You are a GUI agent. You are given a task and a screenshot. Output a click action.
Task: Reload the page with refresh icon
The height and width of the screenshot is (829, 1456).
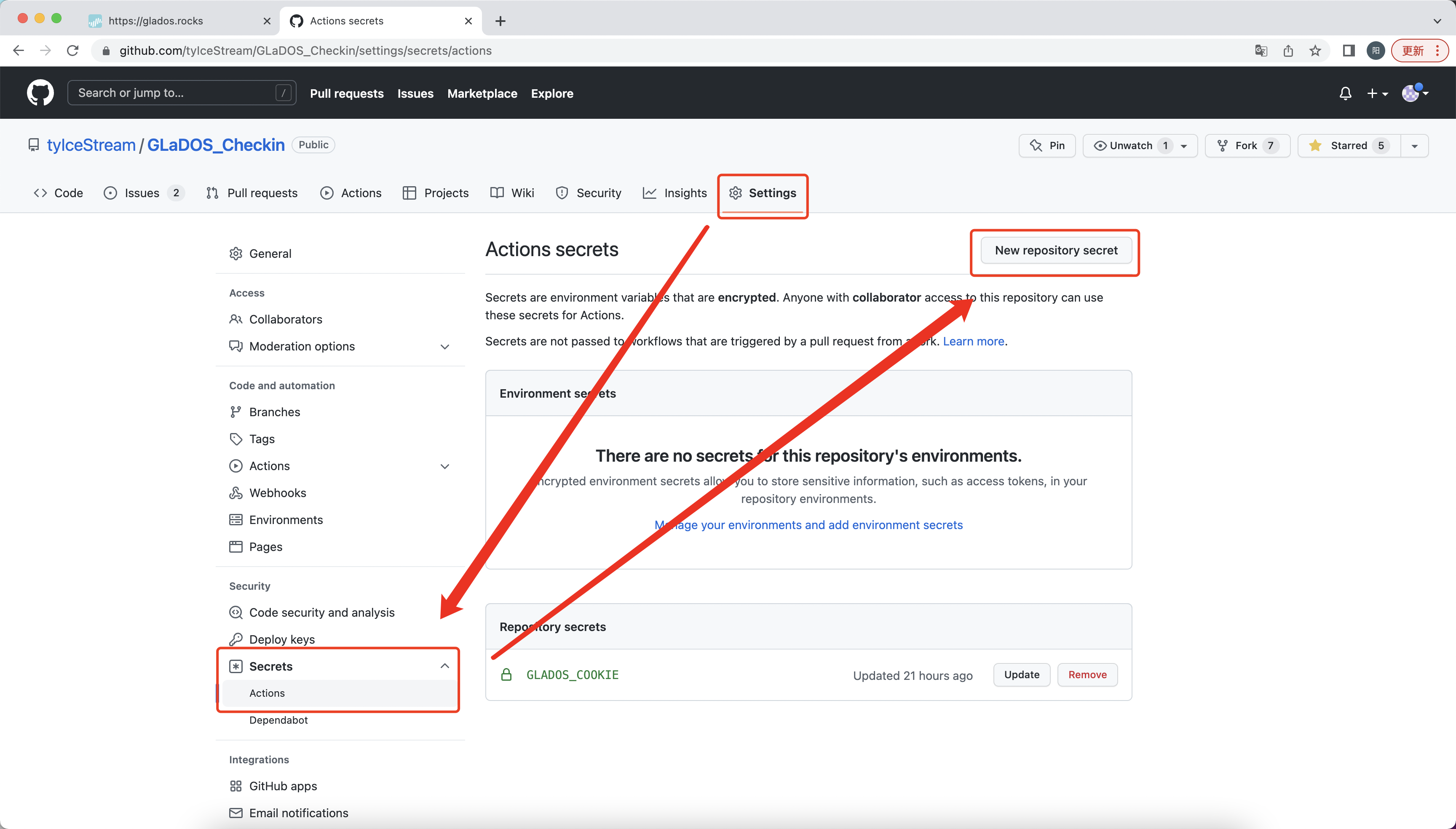tap(72, 51)
